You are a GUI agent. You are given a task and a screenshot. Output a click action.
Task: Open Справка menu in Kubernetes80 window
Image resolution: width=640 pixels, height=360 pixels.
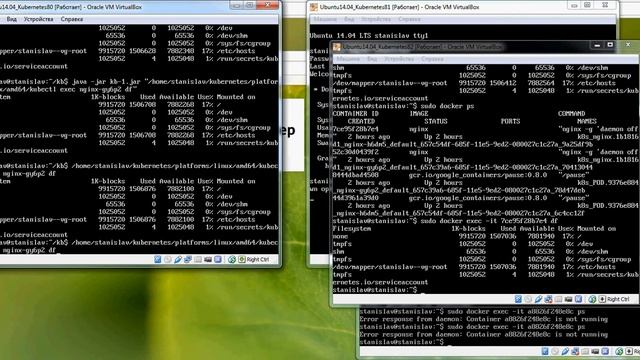[x=72, y=19]
